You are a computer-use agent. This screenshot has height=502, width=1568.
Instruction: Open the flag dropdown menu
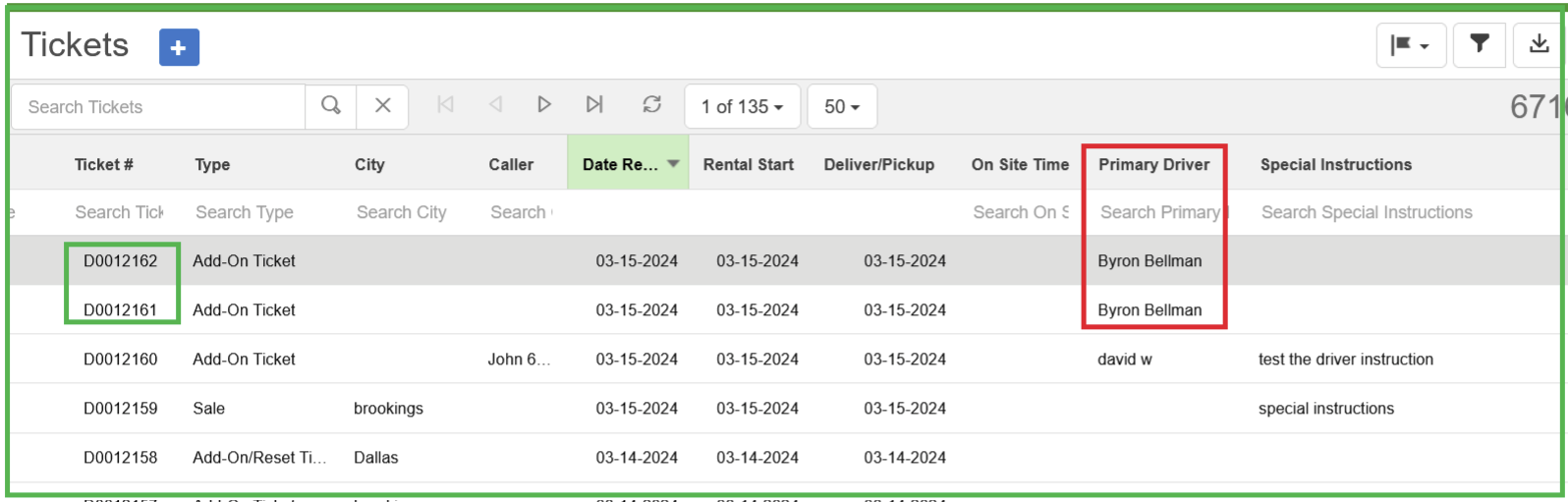click(1410, 45)
